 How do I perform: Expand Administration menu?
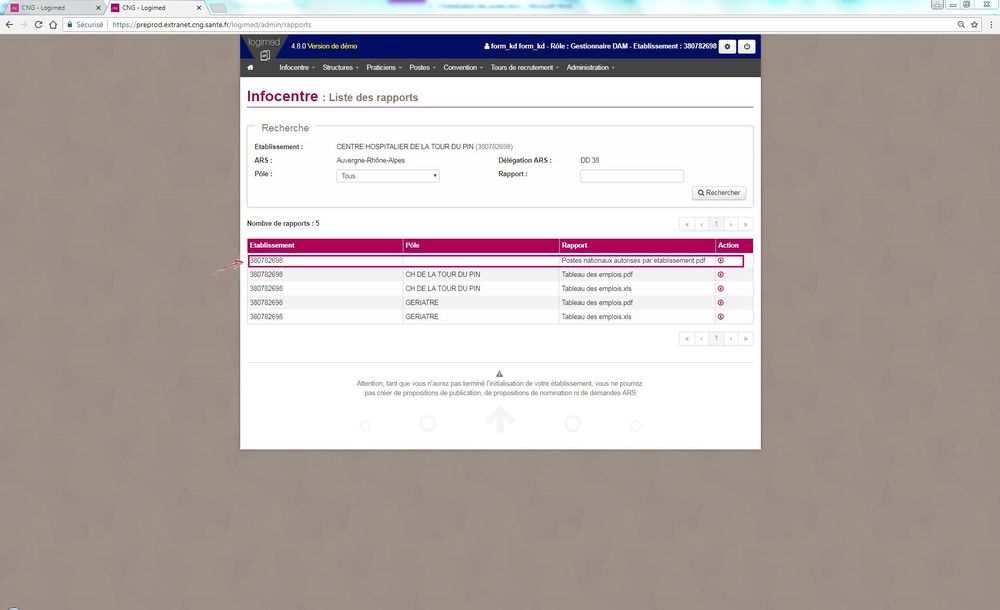pyautogui.click(x=590, y=68)
